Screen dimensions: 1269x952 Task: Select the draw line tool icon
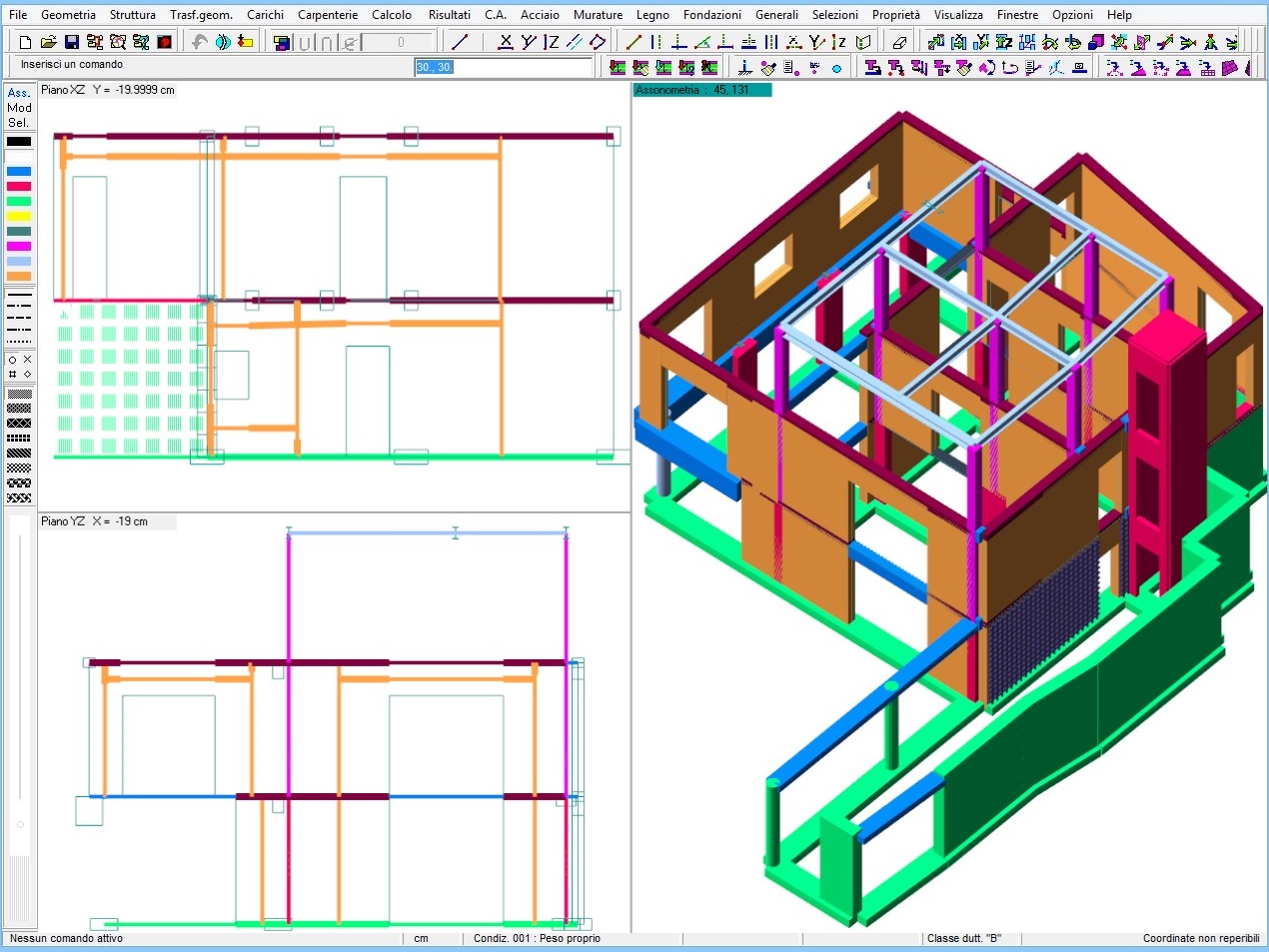[x=460, y=42]
